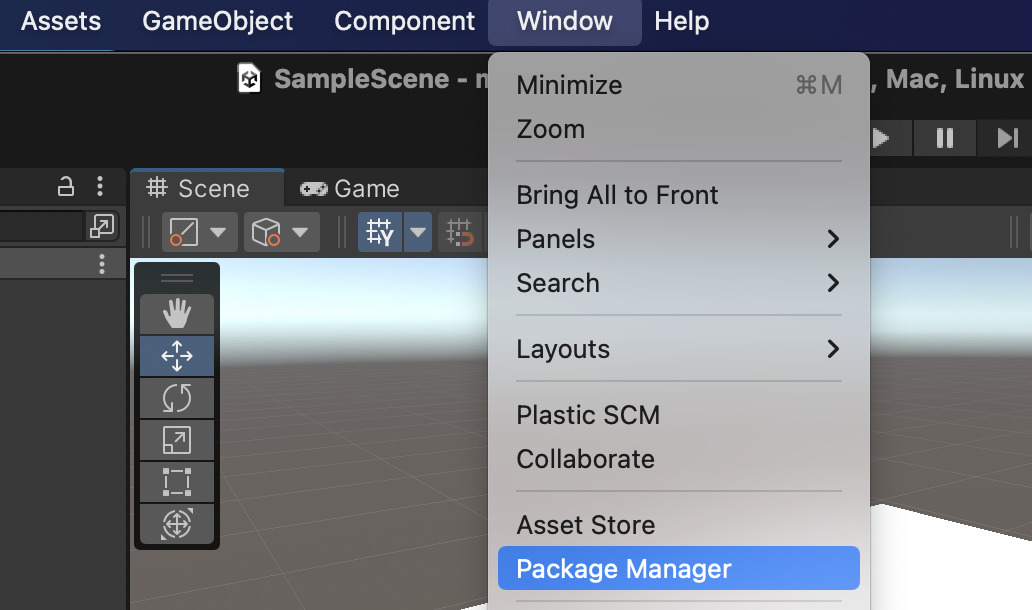Switch to the Game tab
The image size is (1032, 610).
click(351, 188)
